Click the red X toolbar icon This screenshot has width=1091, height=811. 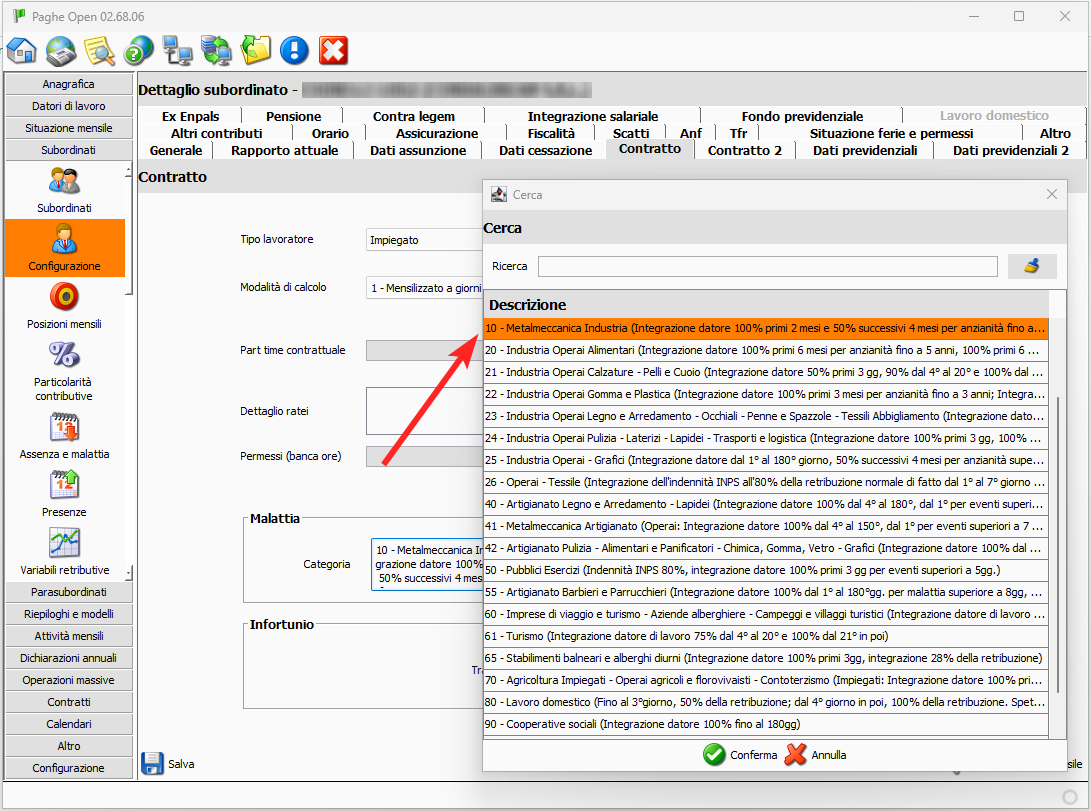[x=333, y=50]
